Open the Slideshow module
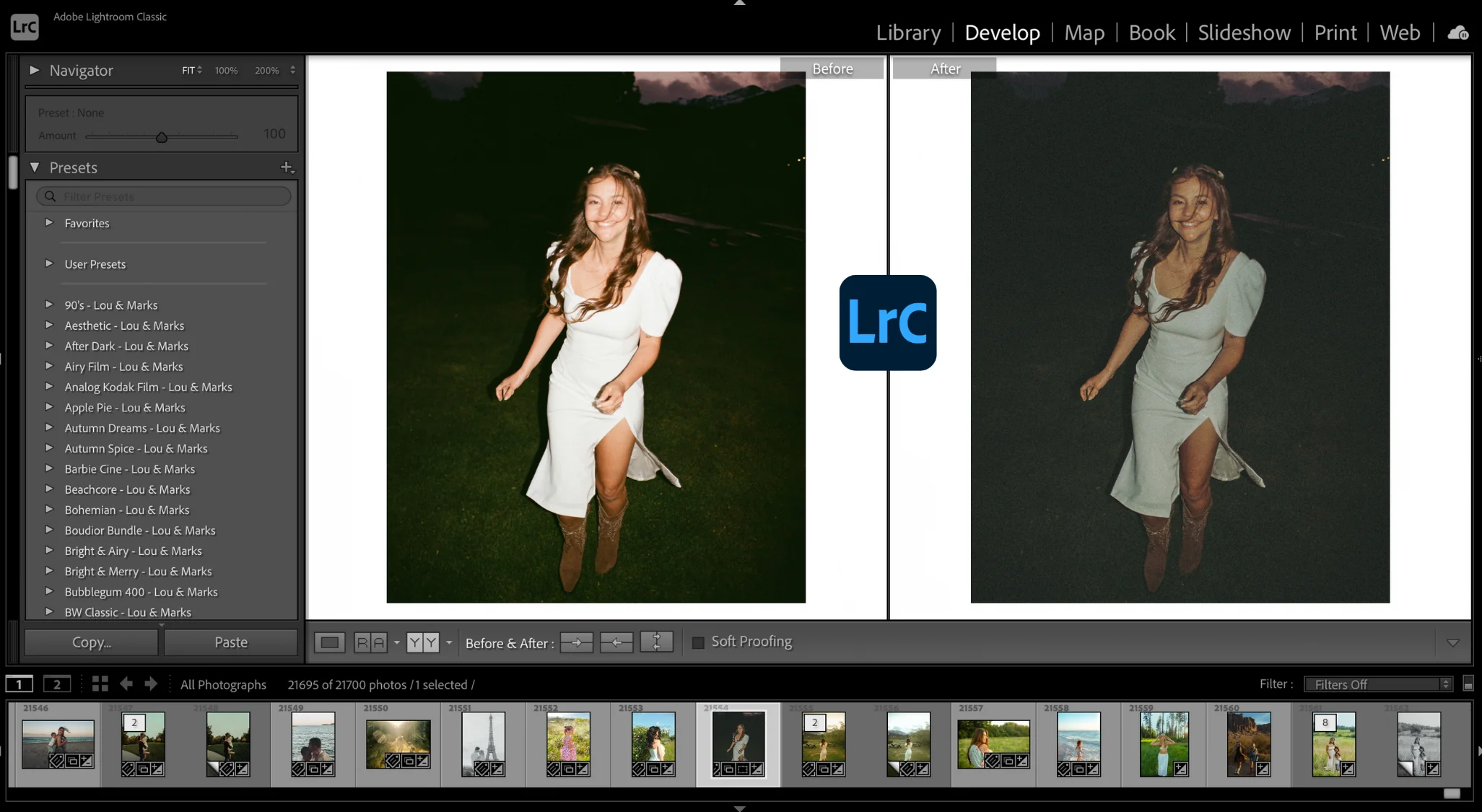This screenshot has height=812, width=1482. point(1244,32)
